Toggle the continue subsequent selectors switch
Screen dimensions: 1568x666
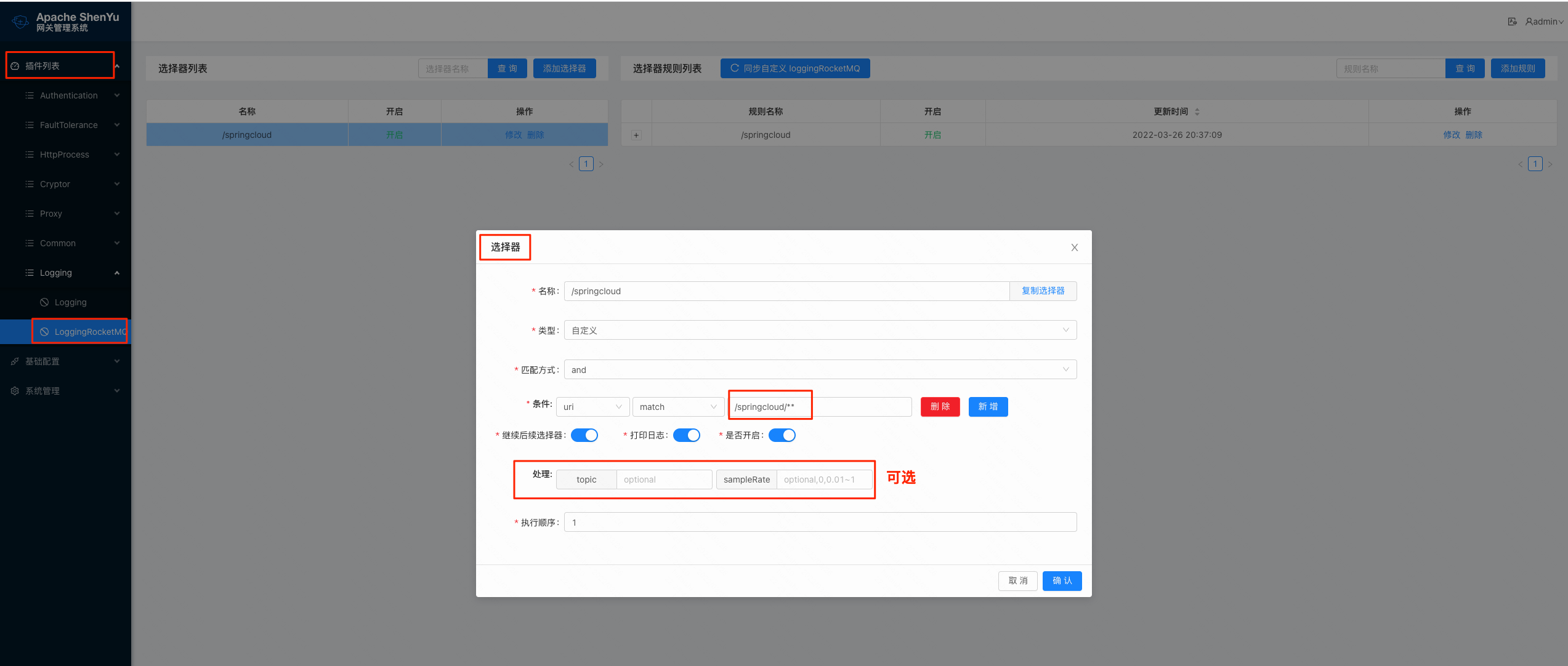584,435
